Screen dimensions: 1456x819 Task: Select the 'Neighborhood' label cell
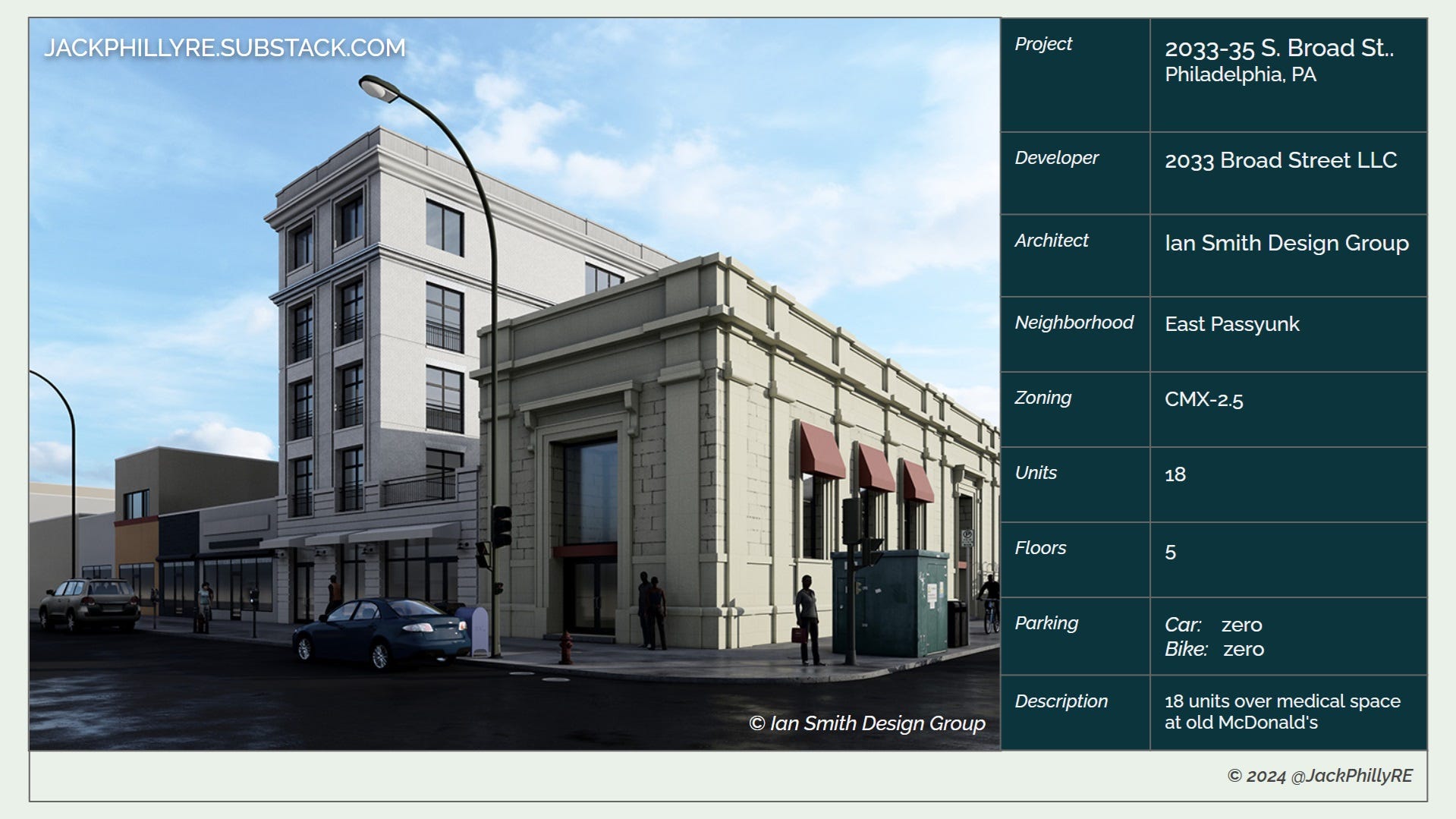pyautogui.click(x=1075, y=335)
